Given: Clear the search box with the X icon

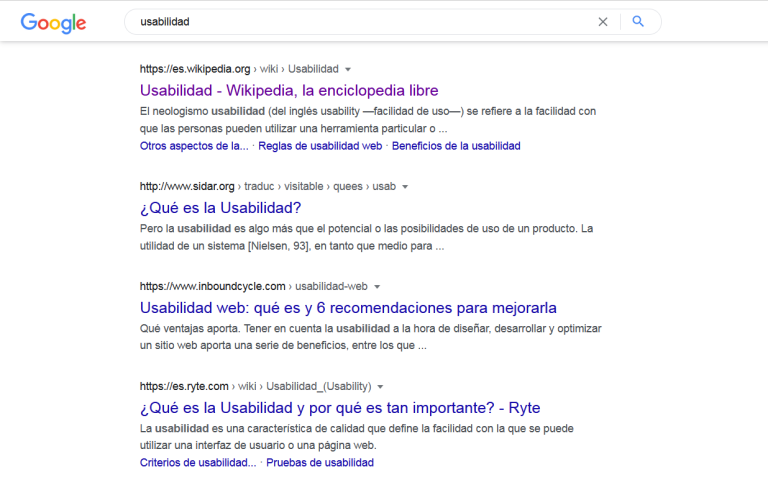Looking at the screenshot, I should [603, 22].
